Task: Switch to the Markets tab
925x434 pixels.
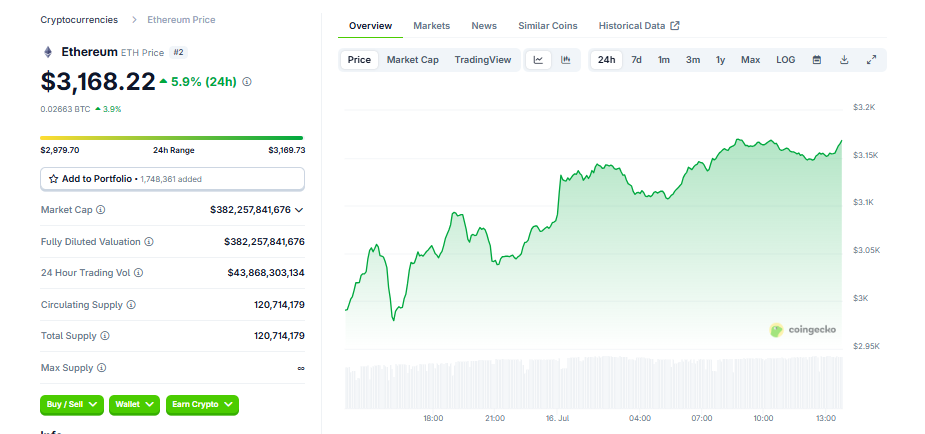Action: pyautogui.click(x=431, y=26)
